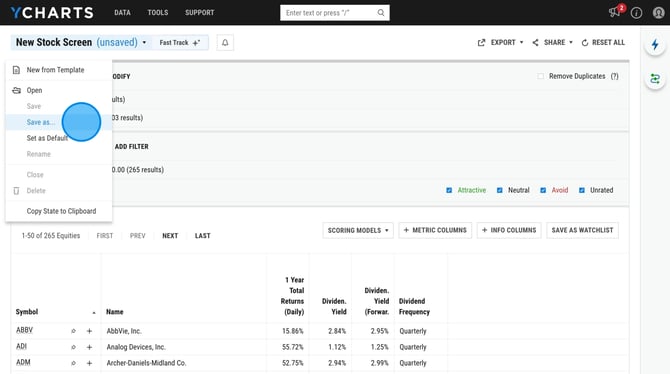
Task: Open the user account profile icon
Action: pyautogui.click(x=658, y=13)
